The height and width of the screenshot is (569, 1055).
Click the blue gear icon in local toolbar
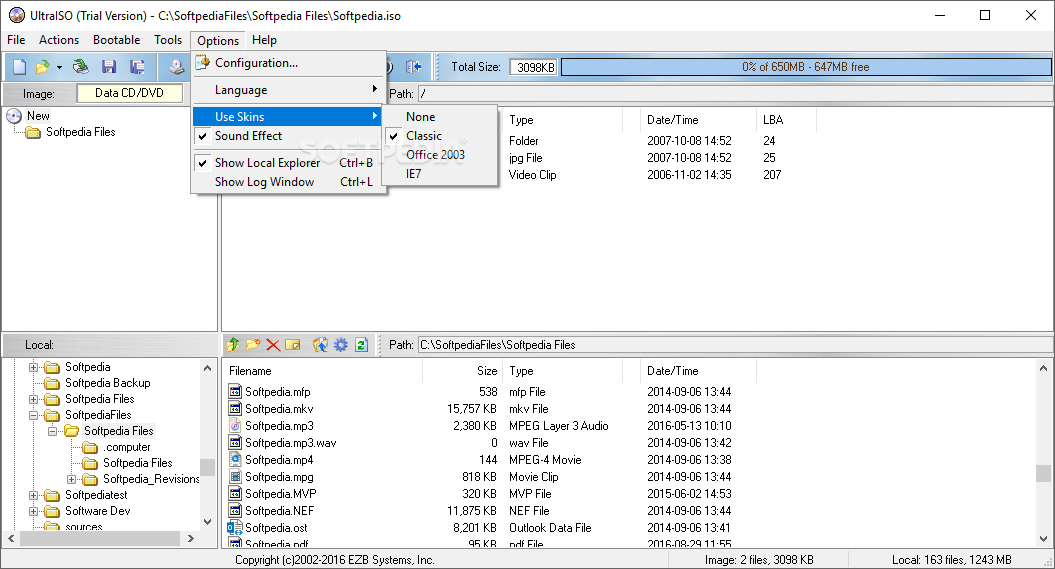pos(341,345)
